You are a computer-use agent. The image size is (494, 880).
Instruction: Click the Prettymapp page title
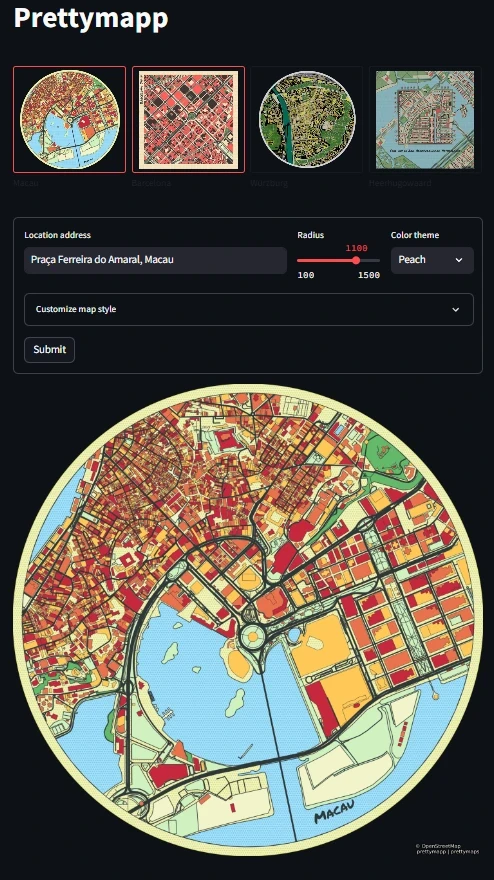coord(91,19)
